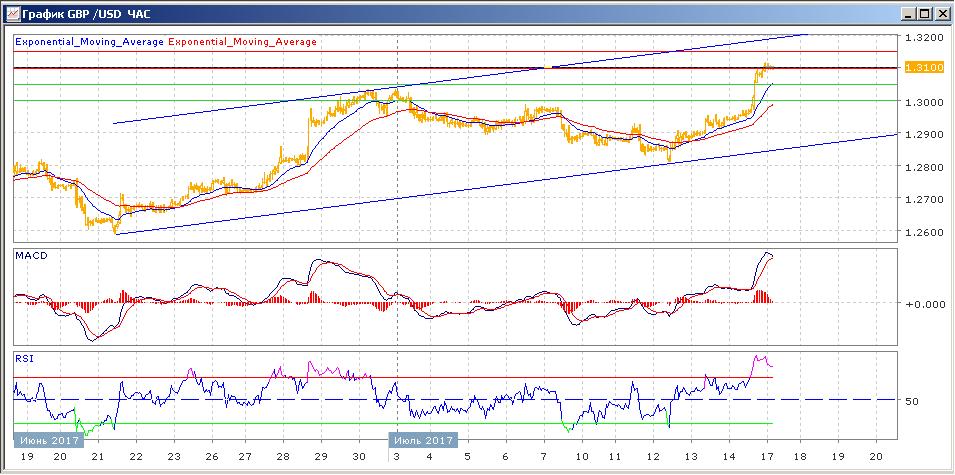
Task: Click the chart icon in the title bar
Action: (12, 13)
